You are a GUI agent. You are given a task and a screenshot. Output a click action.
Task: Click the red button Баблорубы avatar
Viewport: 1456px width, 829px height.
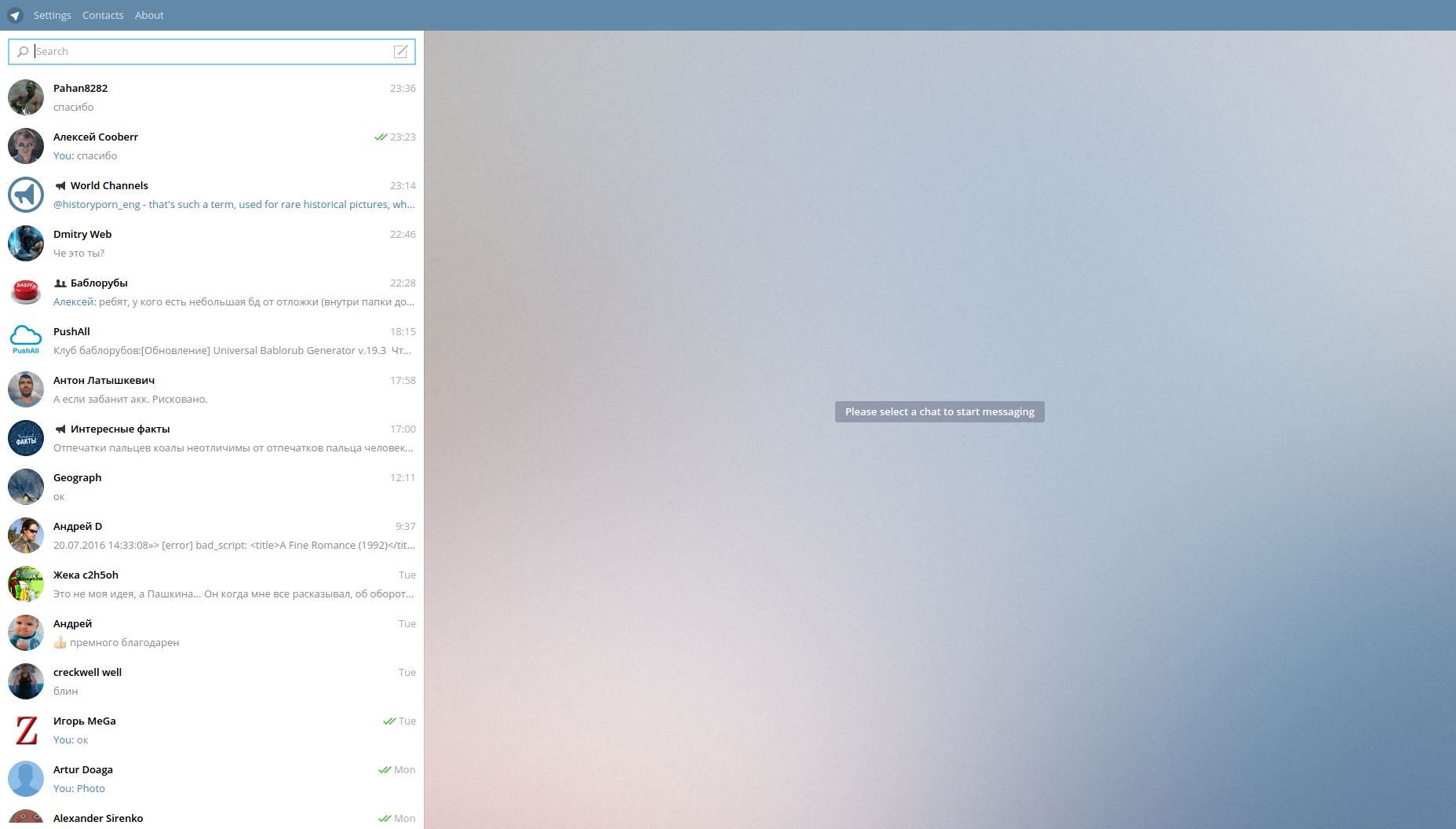(x=26, y=292)
